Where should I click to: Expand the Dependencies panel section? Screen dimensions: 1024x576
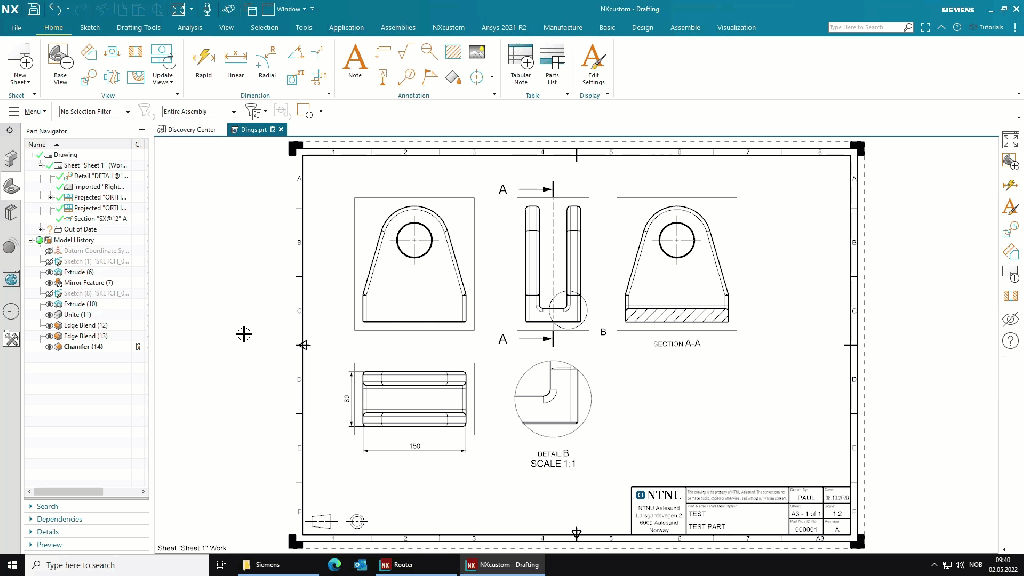coord(60,519)
